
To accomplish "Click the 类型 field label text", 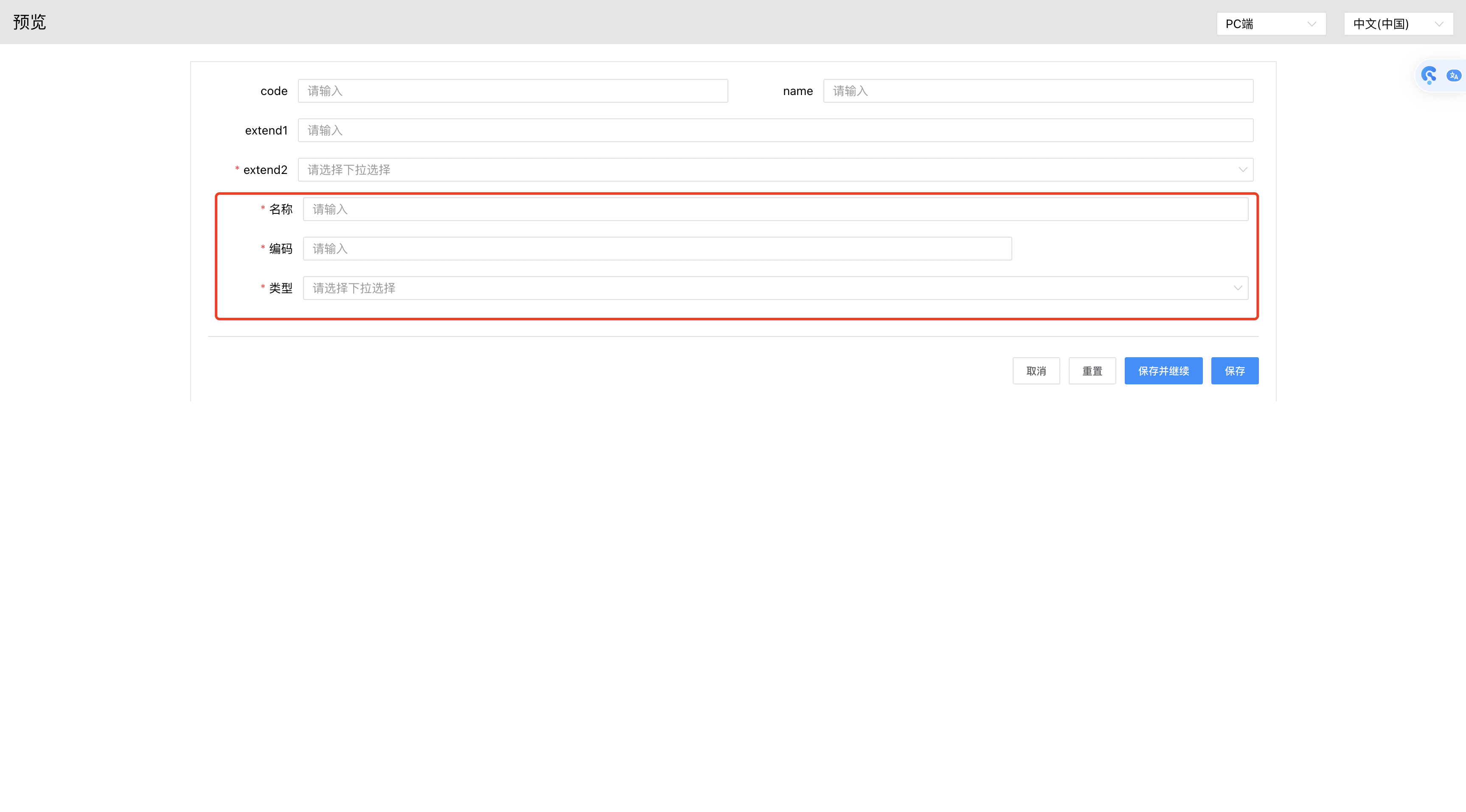I will tap(281, 288).
